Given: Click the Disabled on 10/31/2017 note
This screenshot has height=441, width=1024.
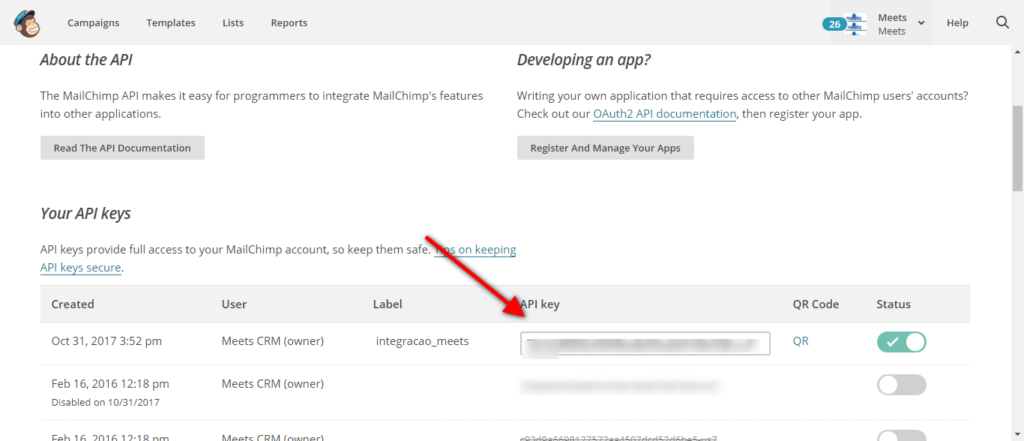Looking at the screenshot, I should pos(105,402).
